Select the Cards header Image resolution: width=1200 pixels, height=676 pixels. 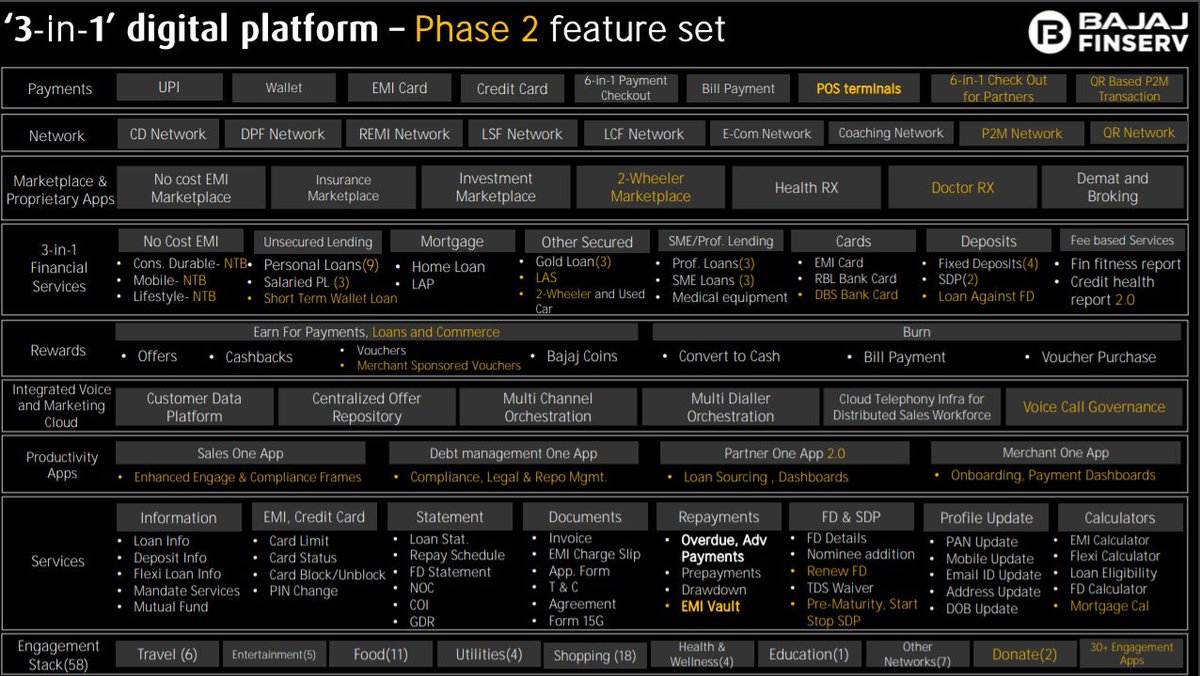coord(853,241)
